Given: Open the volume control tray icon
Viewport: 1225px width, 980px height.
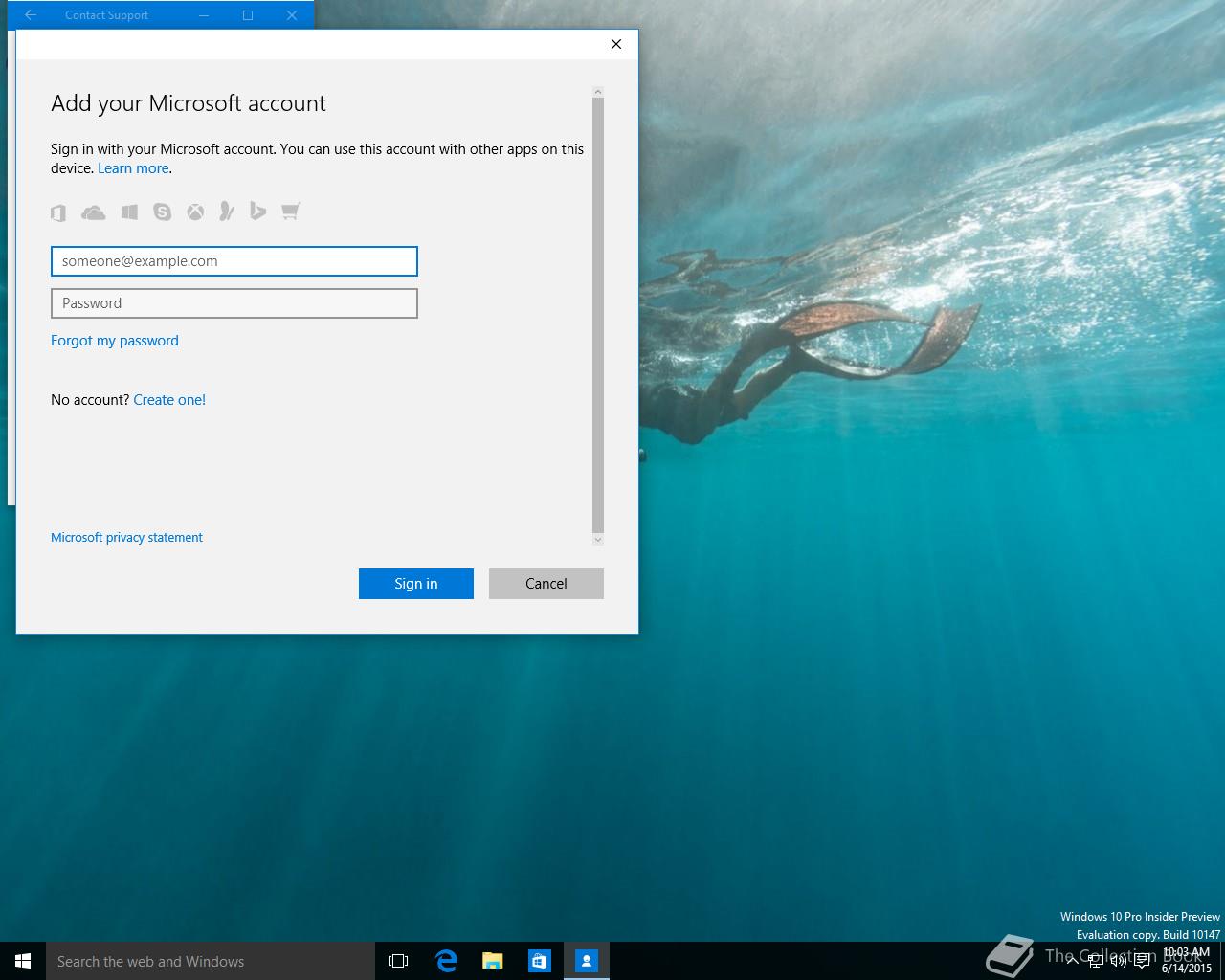Looking at the screenshot, I should pyautogui.click(x=1119, y=961).
